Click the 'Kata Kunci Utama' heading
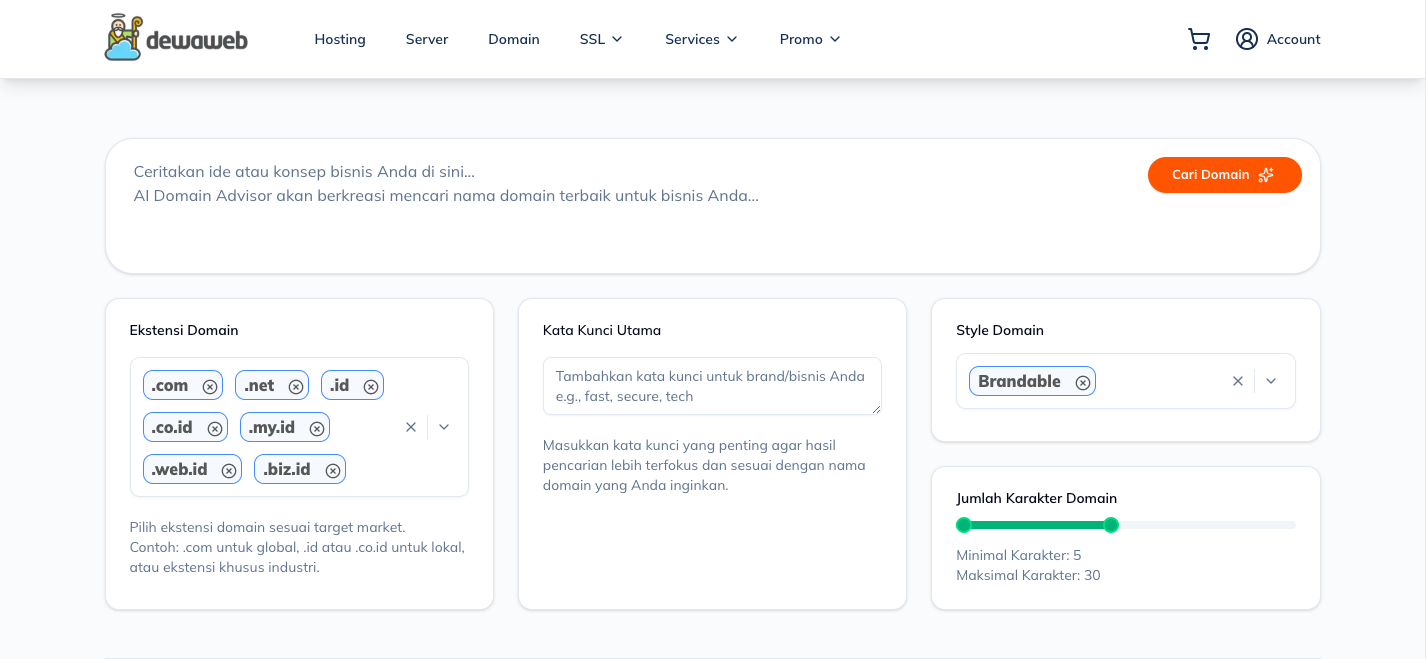This screenshot has height=659, width=1426. pos(602,330)
